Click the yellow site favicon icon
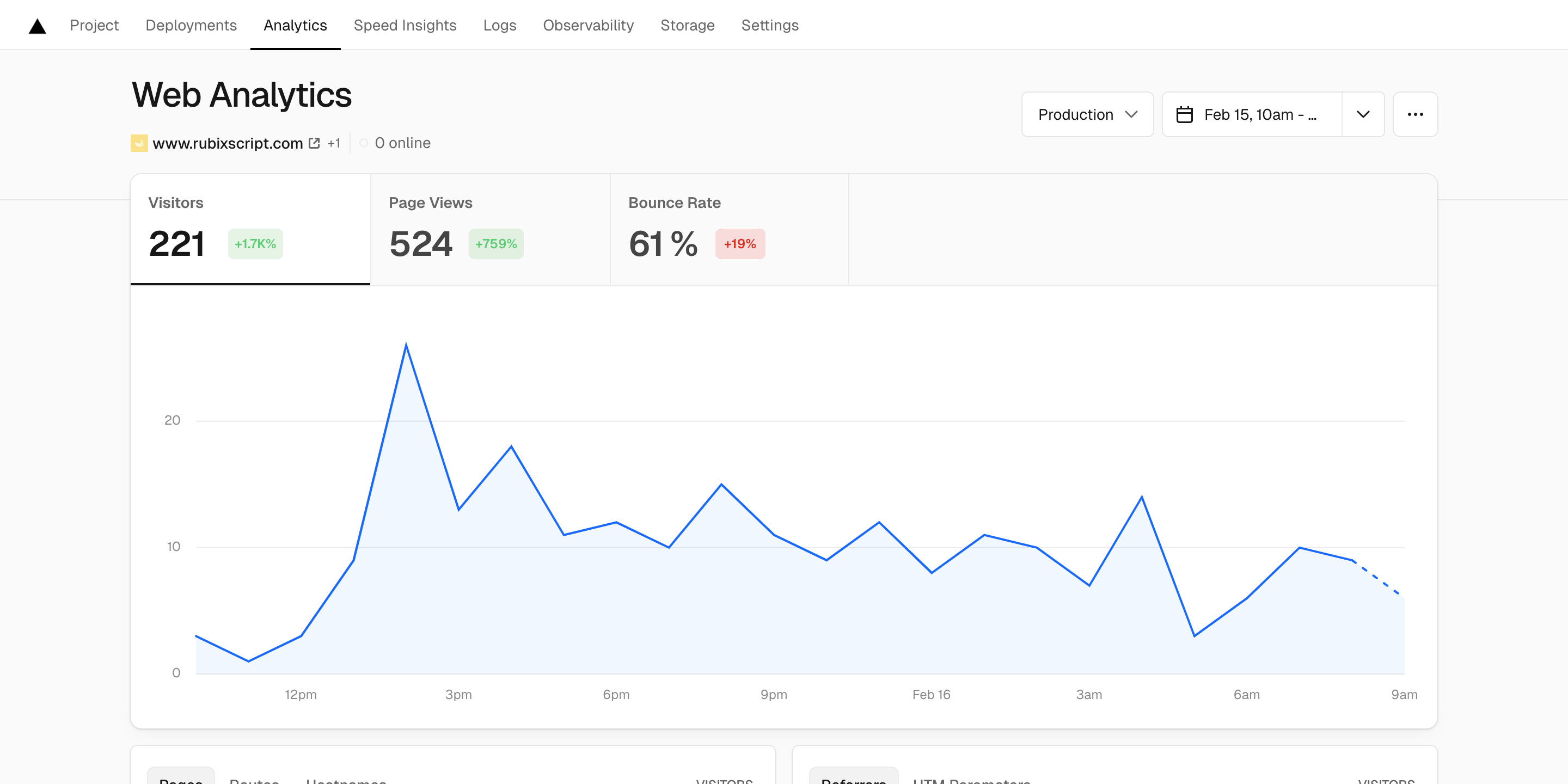The height and width of the screenshot is (784, 1568). coord(139,143)
